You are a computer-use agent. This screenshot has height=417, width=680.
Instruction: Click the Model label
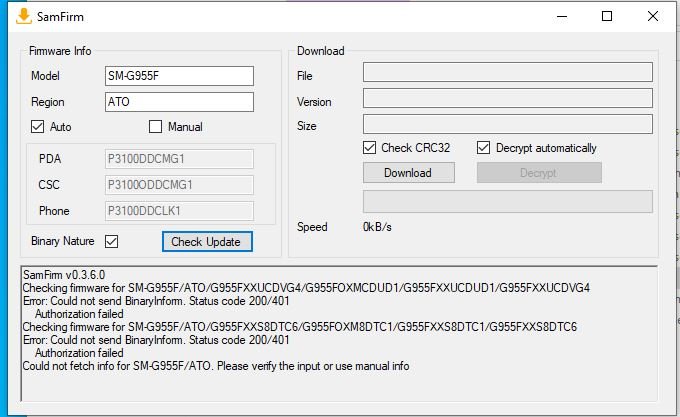click(45, 76)
